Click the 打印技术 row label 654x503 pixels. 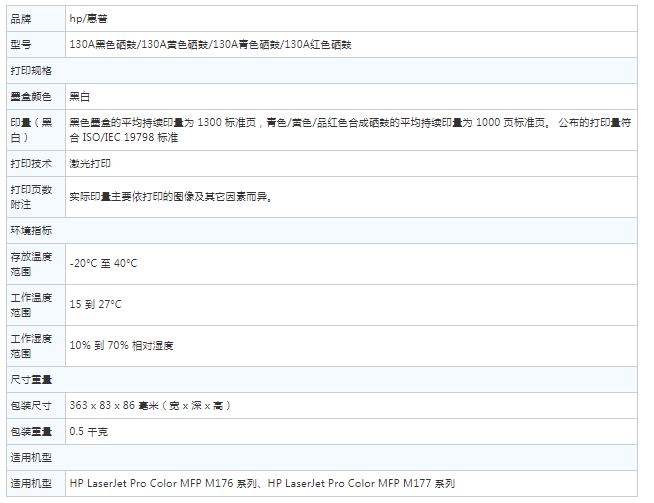coord(32,163)
